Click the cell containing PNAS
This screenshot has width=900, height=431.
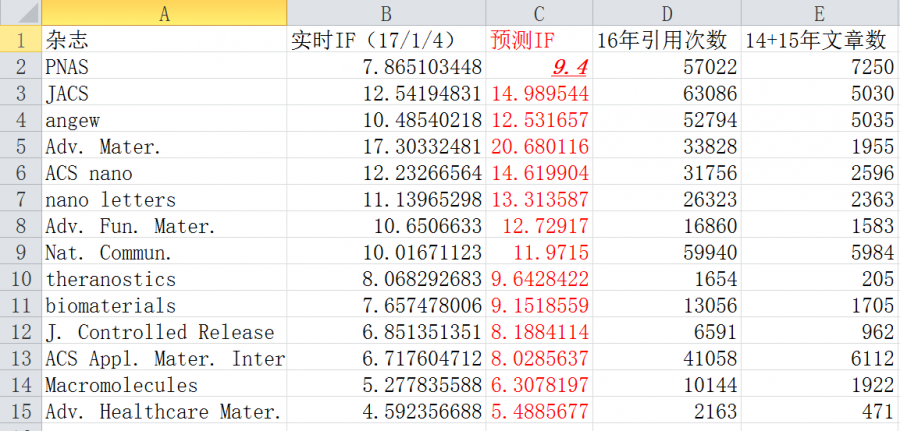point(164,67)
